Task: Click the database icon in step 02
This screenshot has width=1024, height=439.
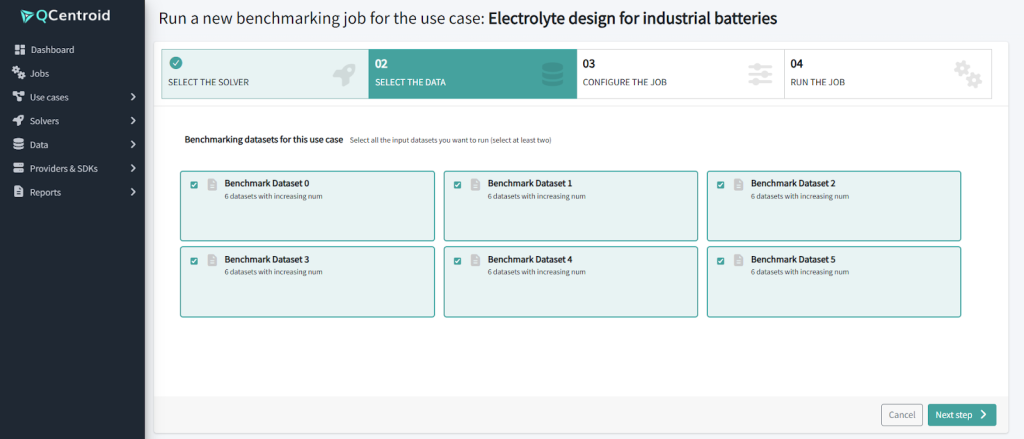Action: (x=551, y=74)
